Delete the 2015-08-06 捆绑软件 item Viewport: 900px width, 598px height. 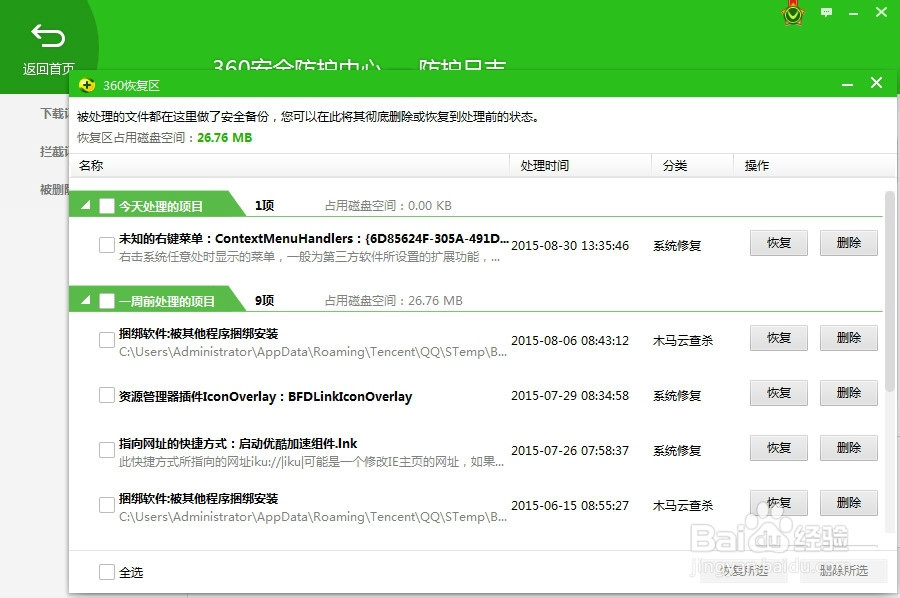coord(849,338)
